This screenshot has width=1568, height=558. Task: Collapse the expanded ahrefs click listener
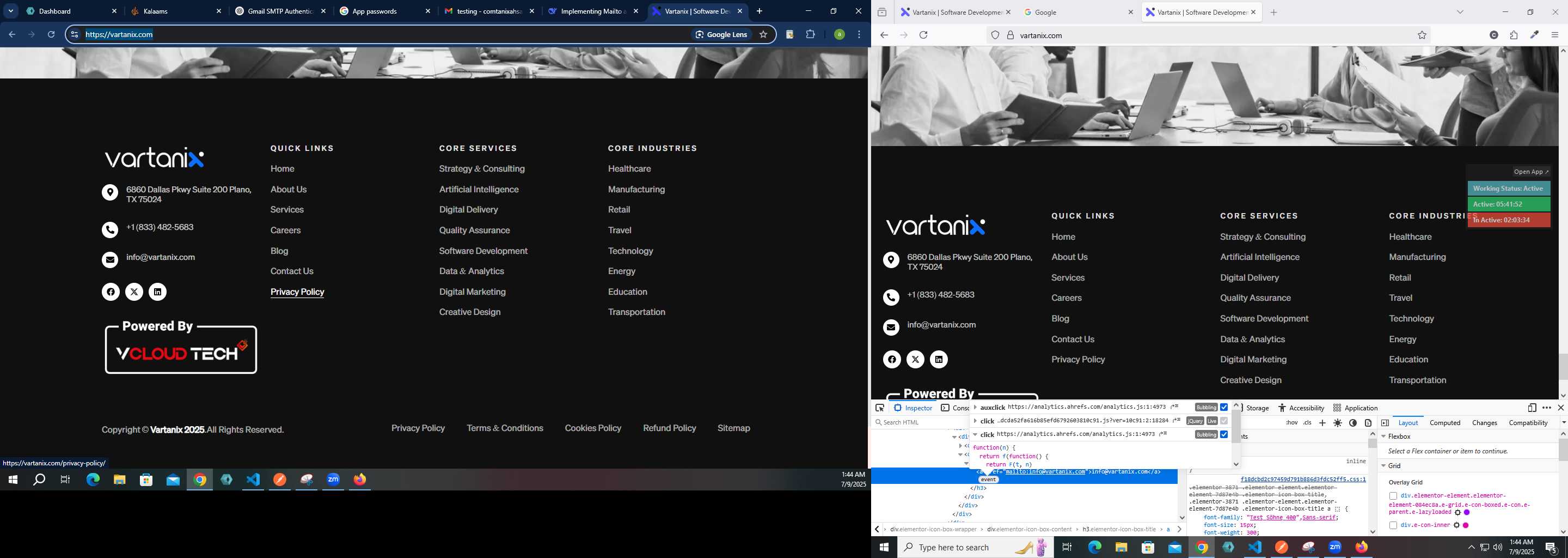975,434
